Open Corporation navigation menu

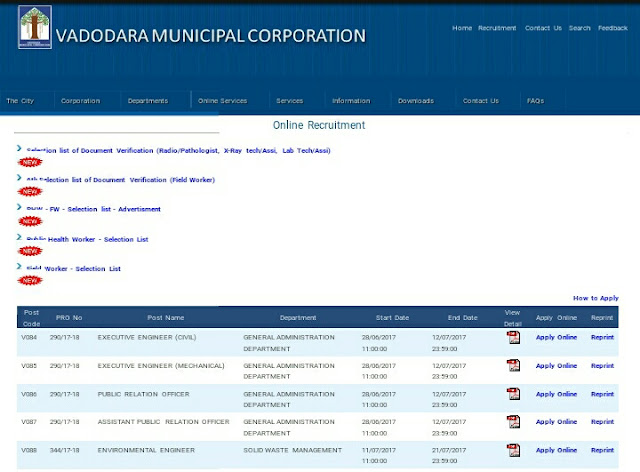click(80, 101)
